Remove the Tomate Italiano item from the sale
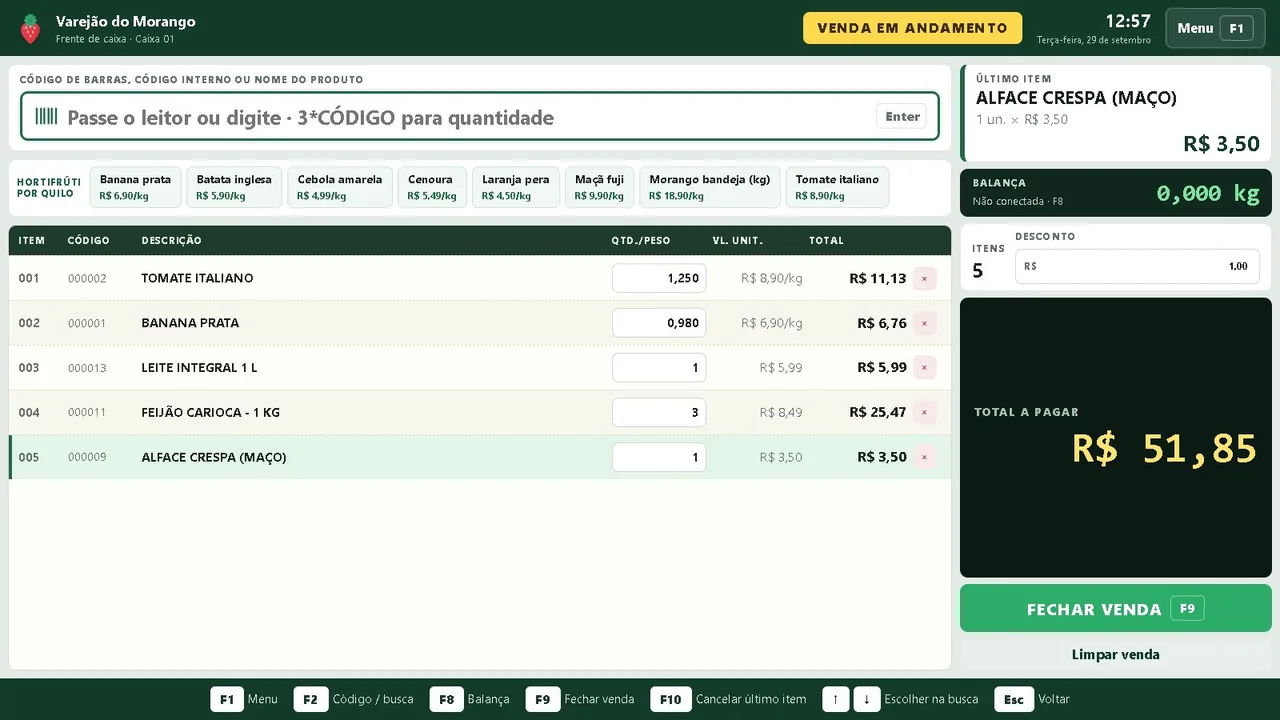 click(924, 278)
